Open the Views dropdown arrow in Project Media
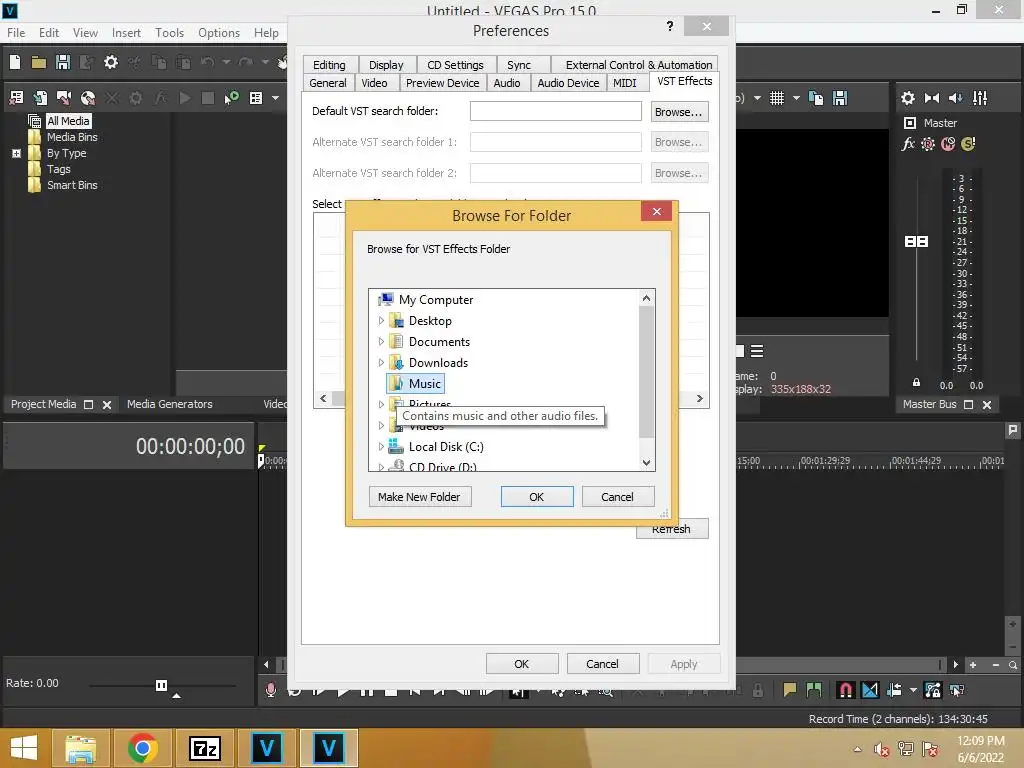Screen dimensions: 1024x768 pyautogui.click(x=276, y=98)
